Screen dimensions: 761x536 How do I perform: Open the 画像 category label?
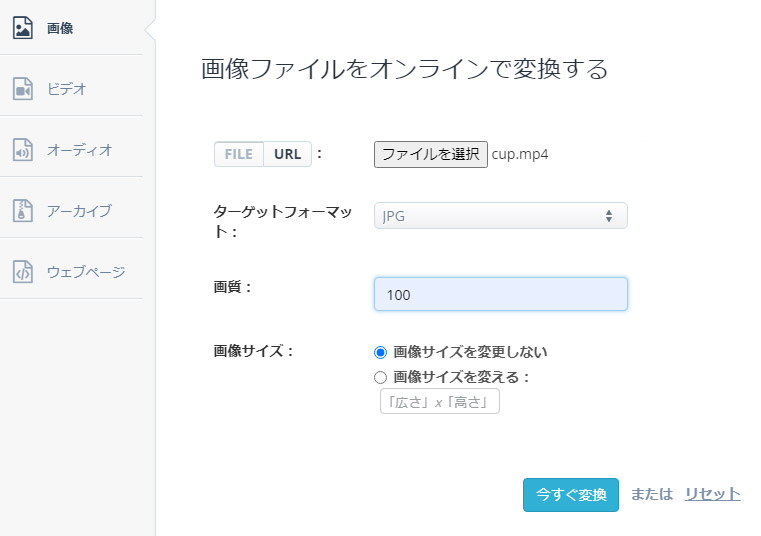point(60,28)
